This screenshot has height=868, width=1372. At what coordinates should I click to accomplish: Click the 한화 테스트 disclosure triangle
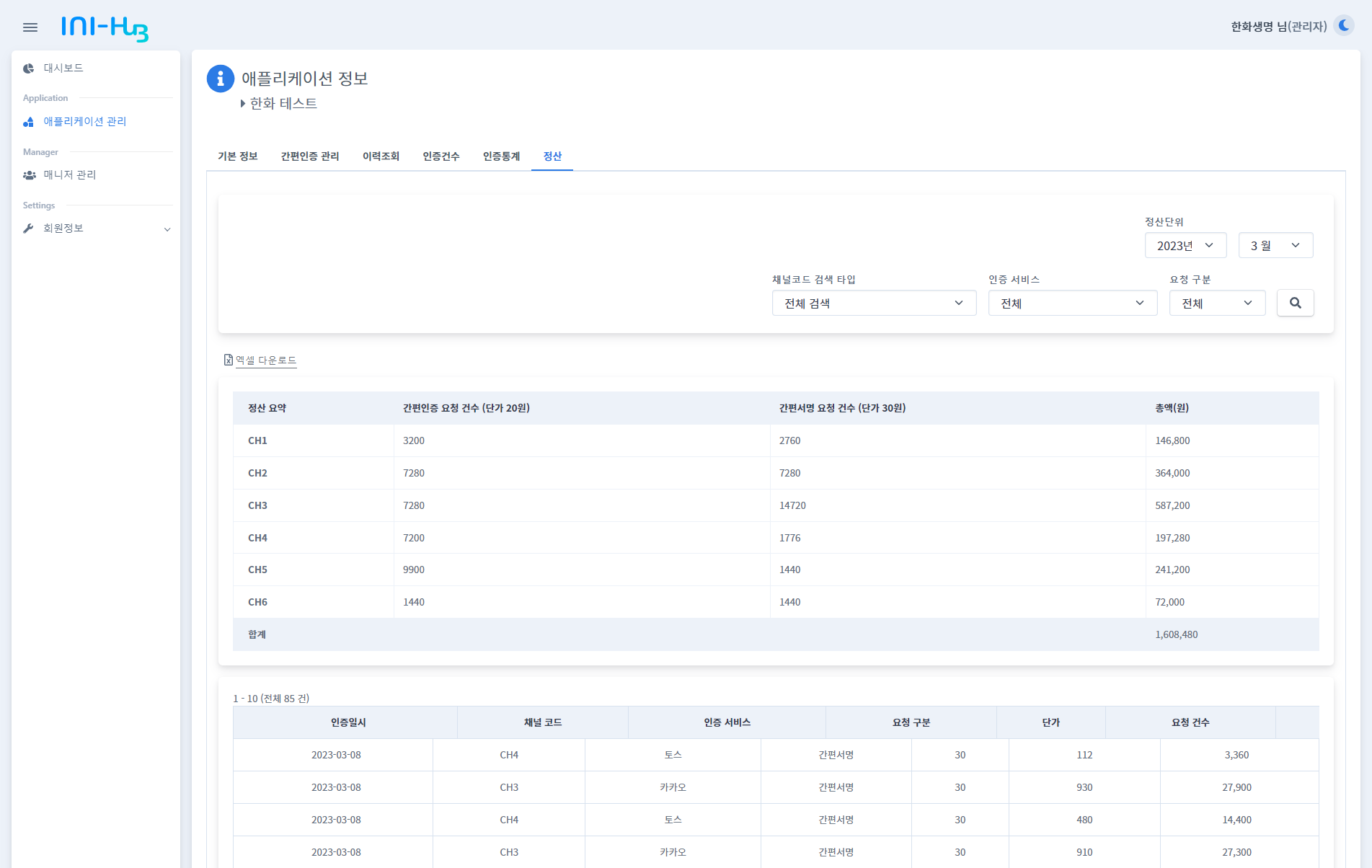pyautogui.click(x=243, y=104)
